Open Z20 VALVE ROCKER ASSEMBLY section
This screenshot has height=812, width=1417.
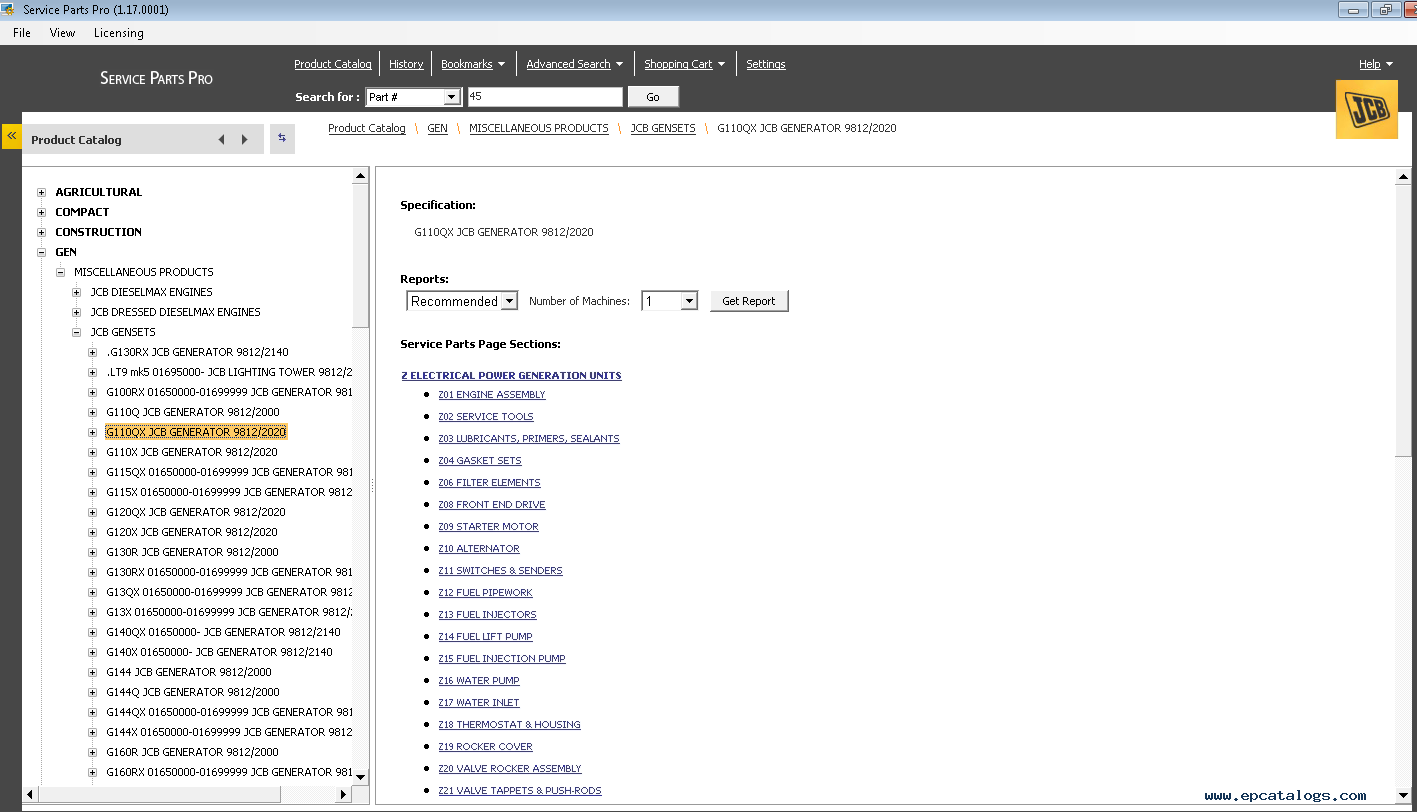pos(510,769)
